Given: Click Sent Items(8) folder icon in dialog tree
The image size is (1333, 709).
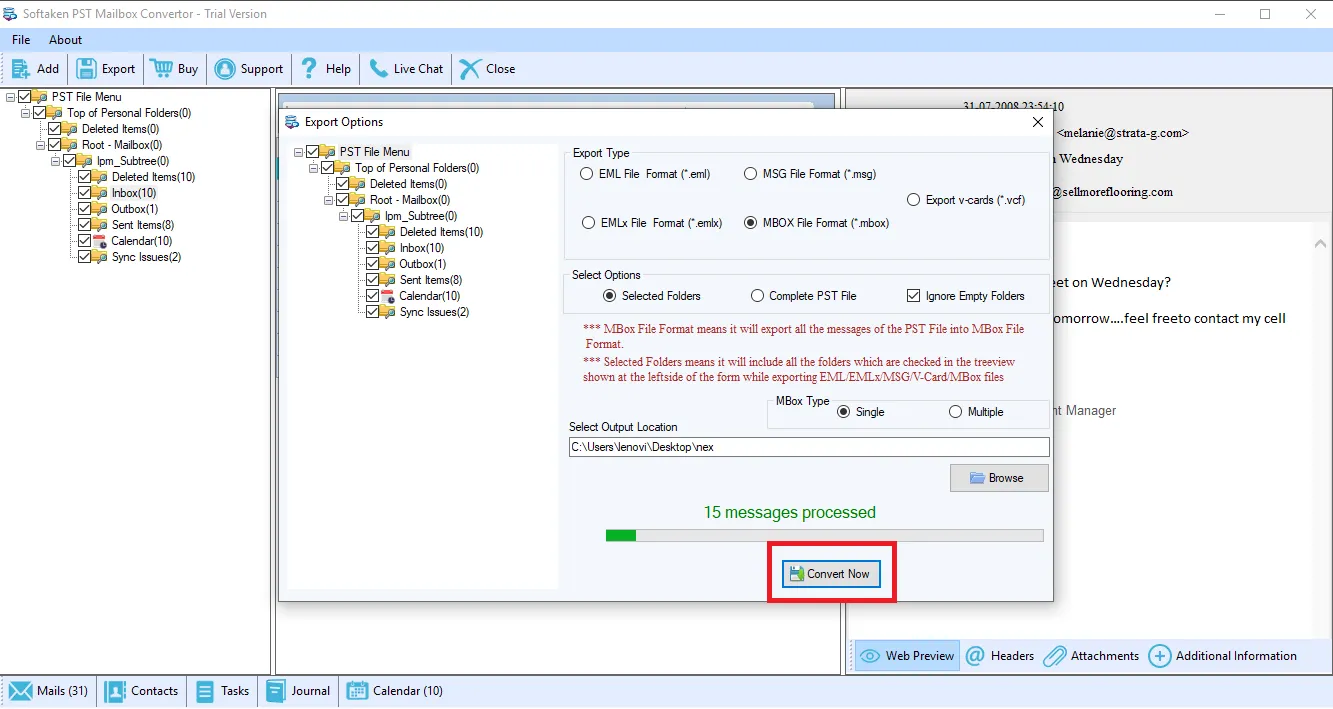Looking at the screenshot, I should point(388,280).
